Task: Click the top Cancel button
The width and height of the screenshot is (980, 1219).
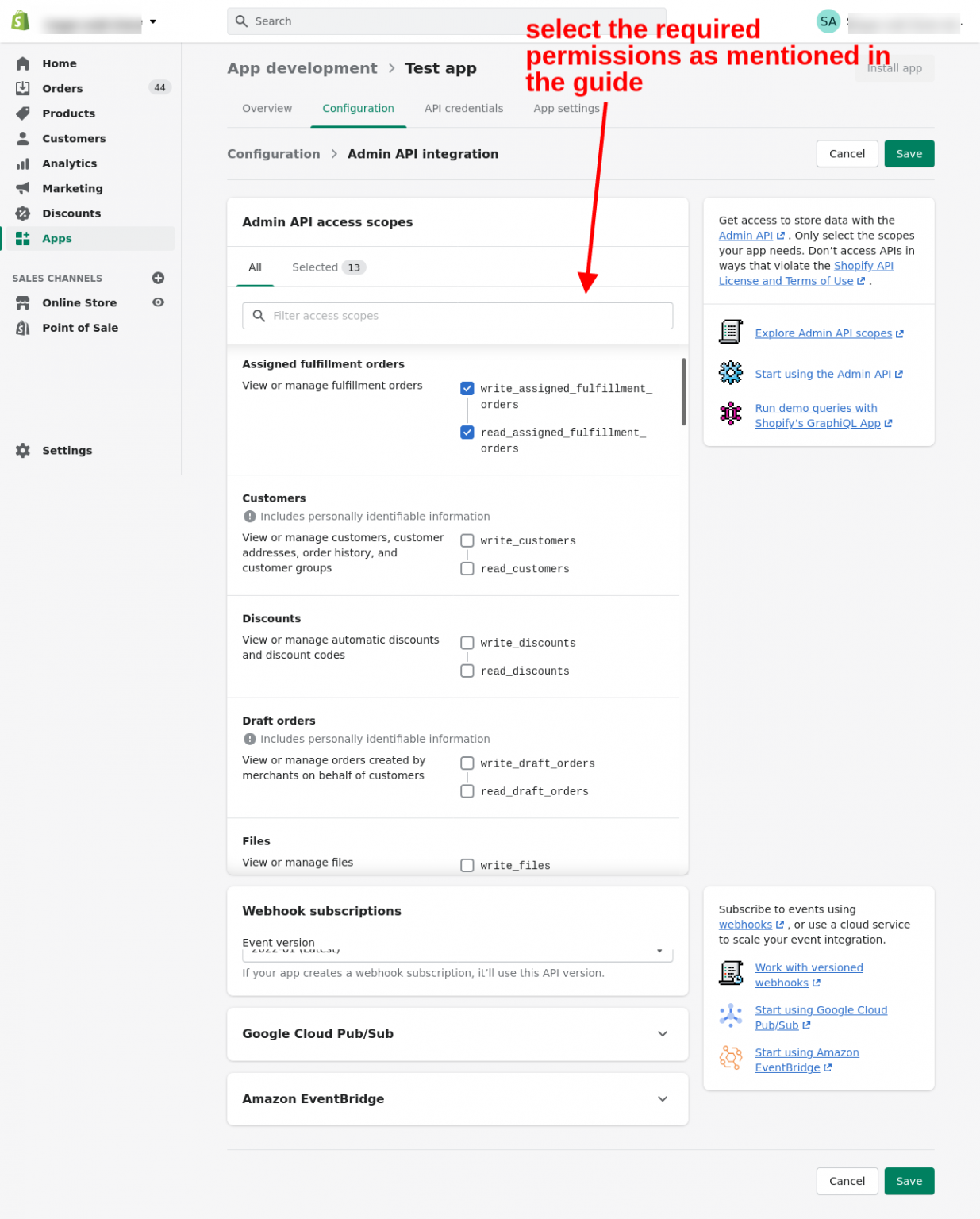Action: tap(847, 154)
